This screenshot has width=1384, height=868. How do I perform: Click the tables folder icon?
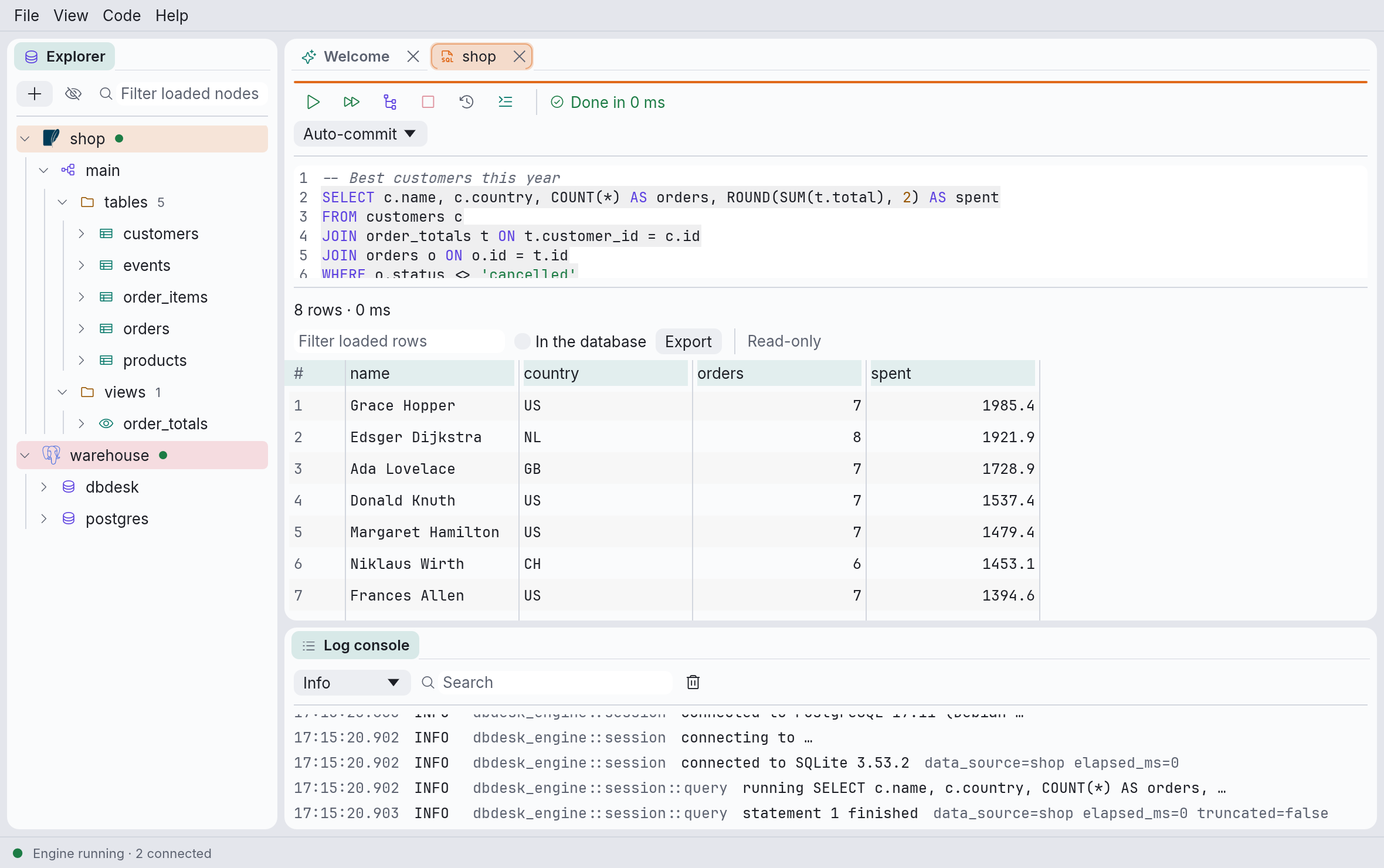coord(87,202)
